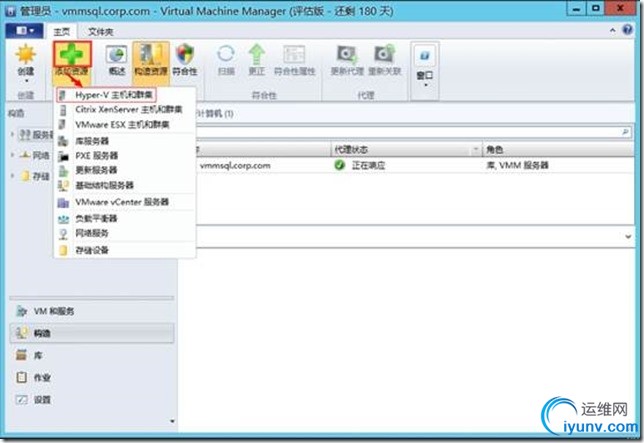644x443 pixels.
Task: Select the 构造资源 ribbon button
Action: [151, 60]
